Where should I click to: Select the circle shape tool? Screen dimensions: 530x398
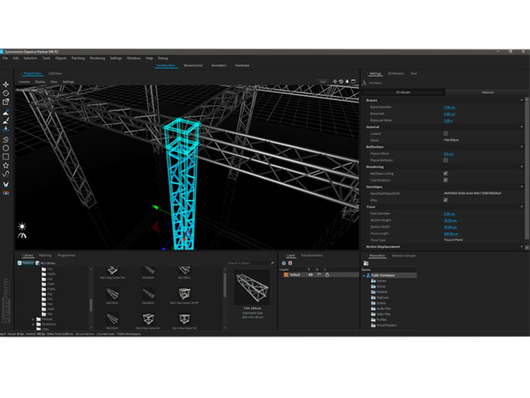pos(6,148)
